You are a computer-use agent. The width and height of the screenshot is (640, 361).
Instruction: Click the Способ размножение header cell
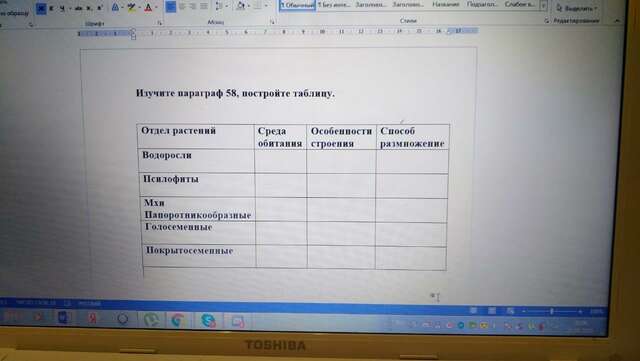point(412,137)
